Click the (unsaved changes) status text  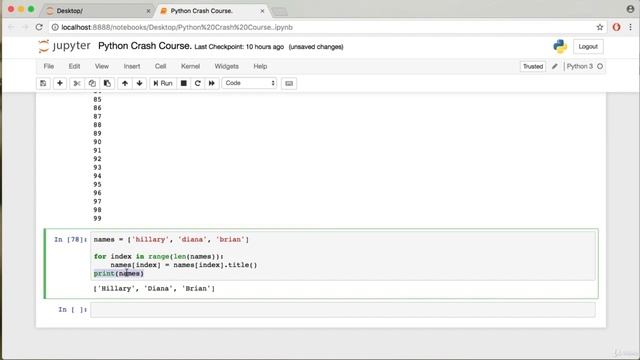coord(316,47)
